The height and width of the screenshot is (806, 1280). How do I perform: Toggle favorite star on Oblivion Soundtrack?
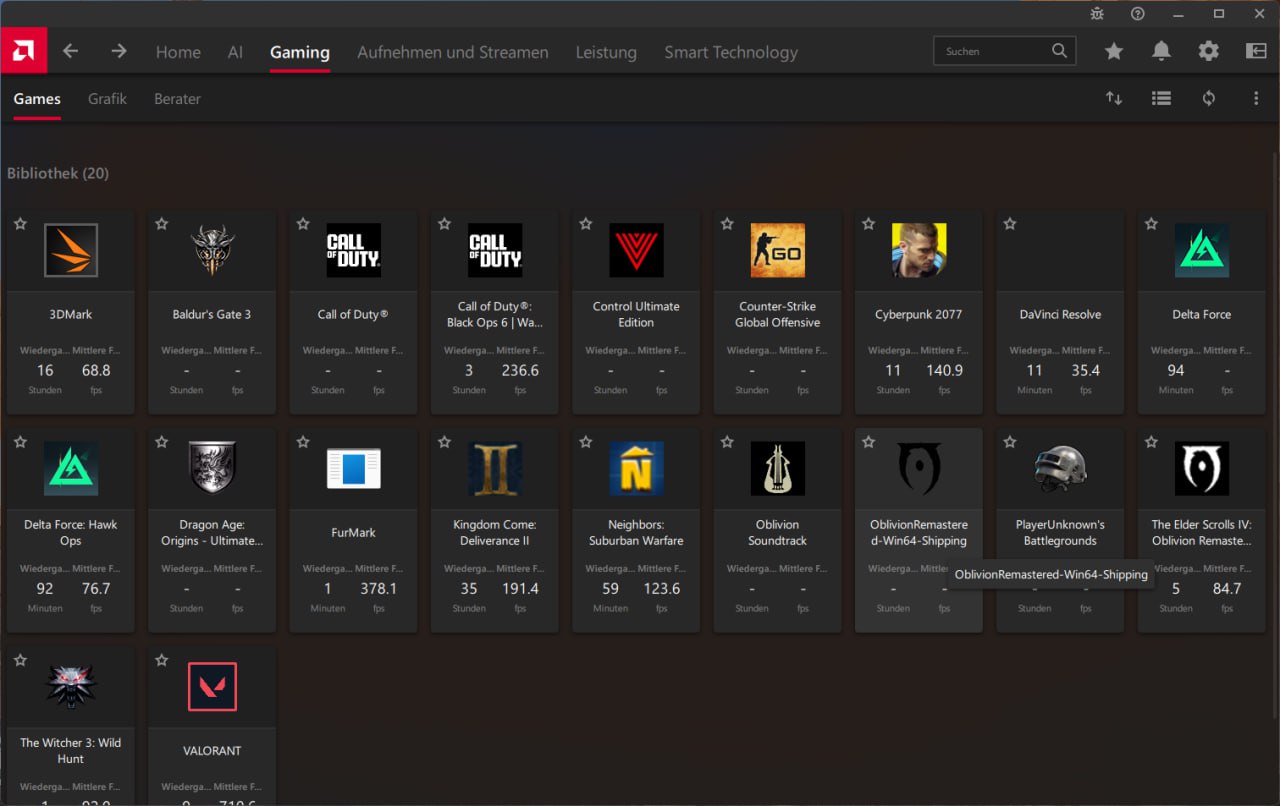pos(727,442)
